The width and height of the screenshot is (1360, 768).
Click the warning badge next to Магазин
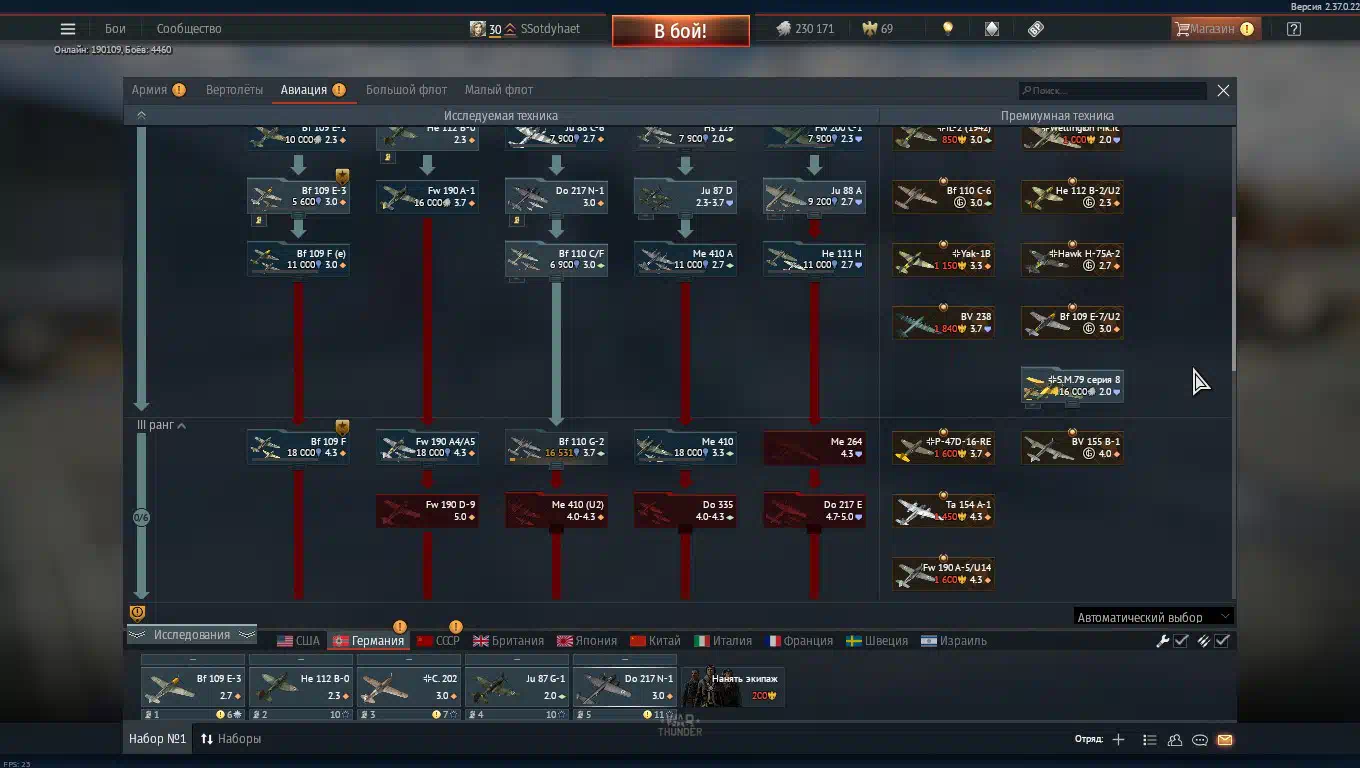click(x=1247, y=29)
